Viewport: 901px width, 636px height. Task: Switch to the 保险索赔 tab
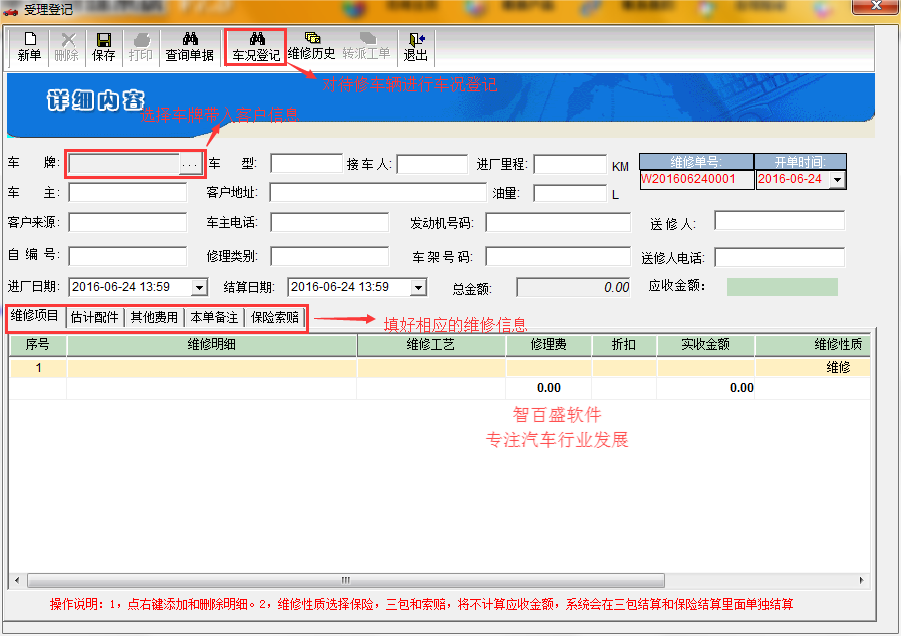(x=275, y=317)
